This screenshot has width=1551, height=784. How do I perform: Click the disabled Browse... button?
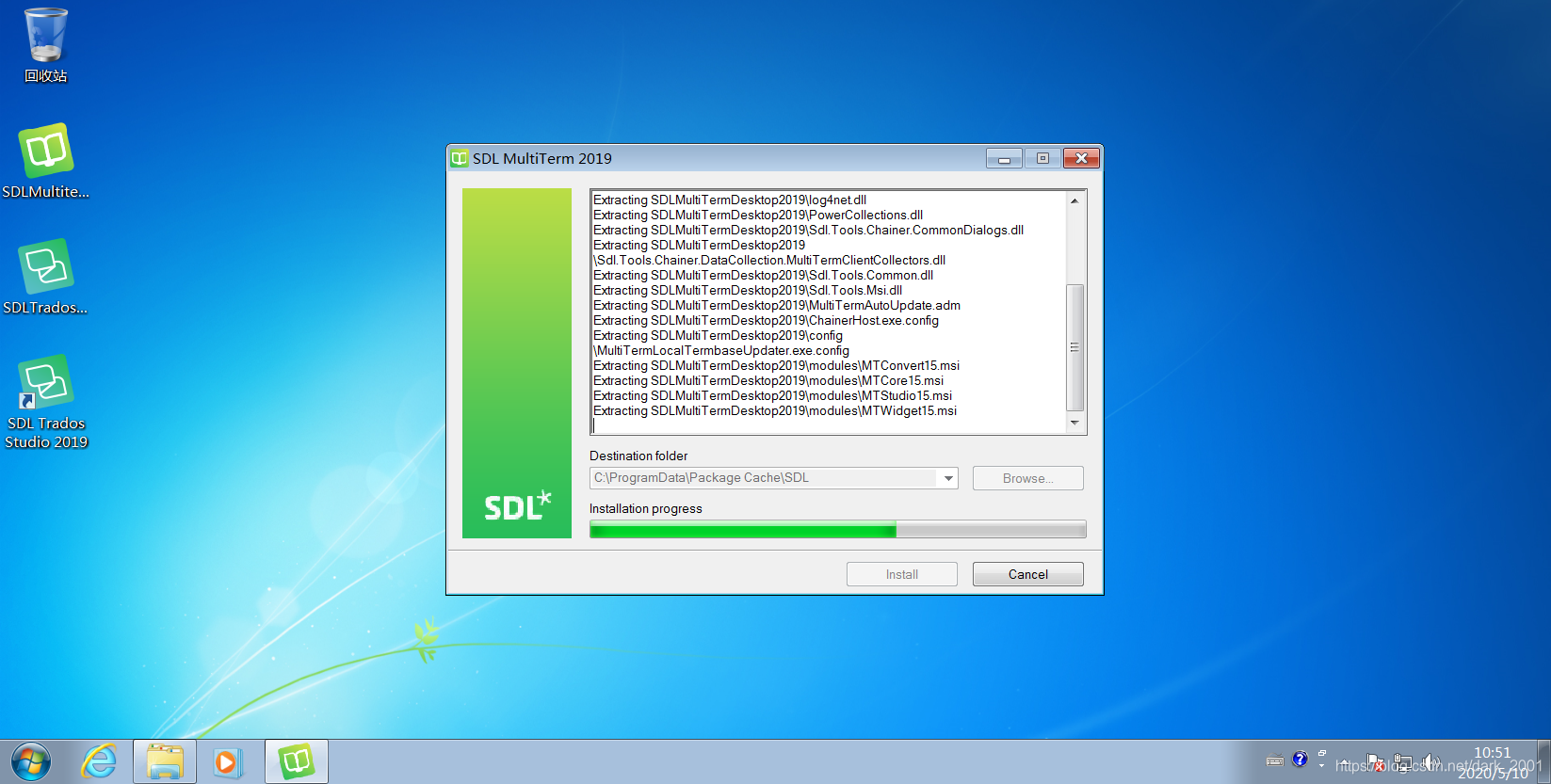(x=1027, y=478)
